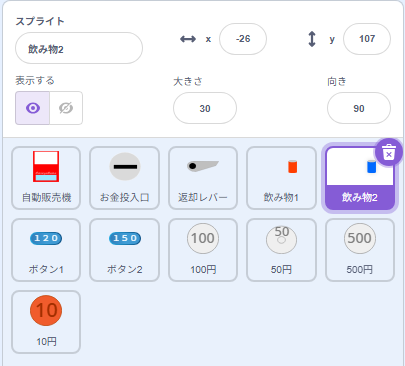Choose the 500円 coin sprite

pos(359,250)
